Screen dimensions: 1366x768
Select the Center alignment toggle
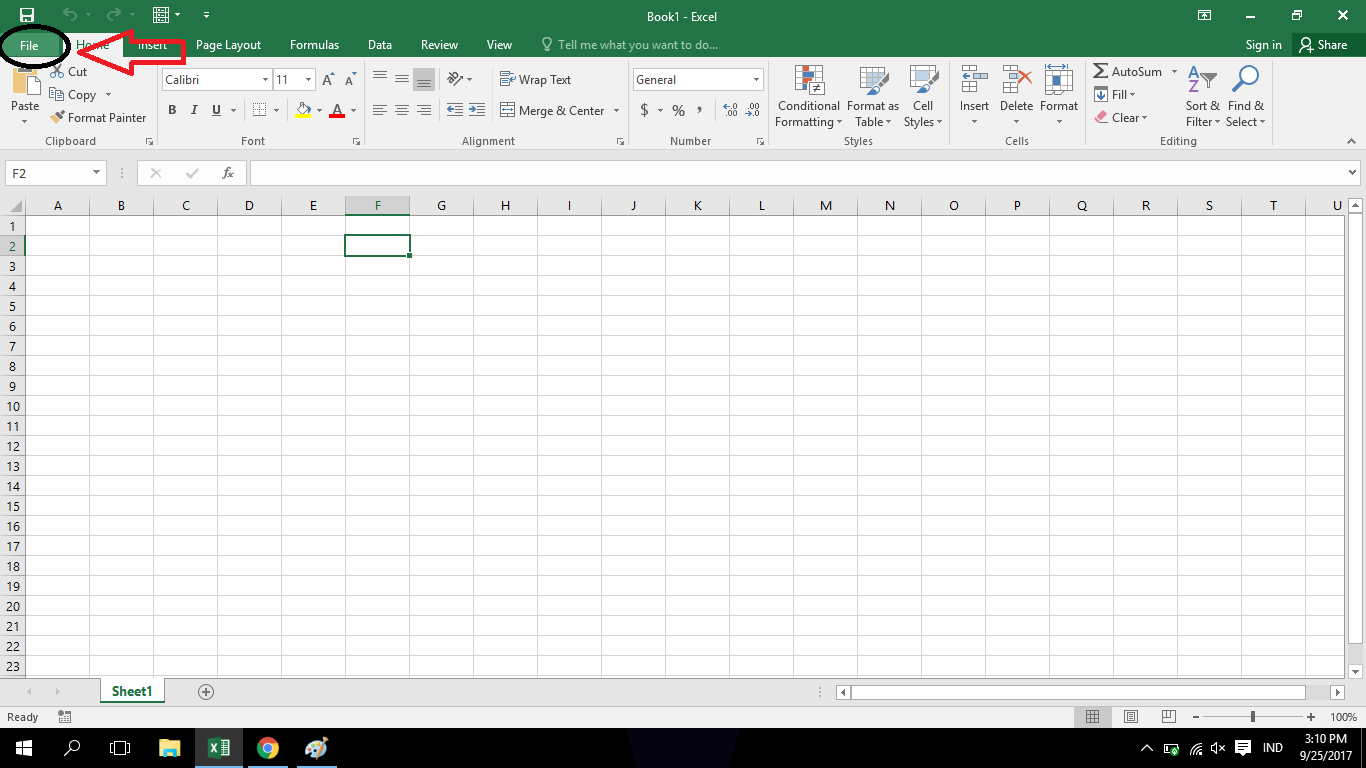tap(401, 110)
